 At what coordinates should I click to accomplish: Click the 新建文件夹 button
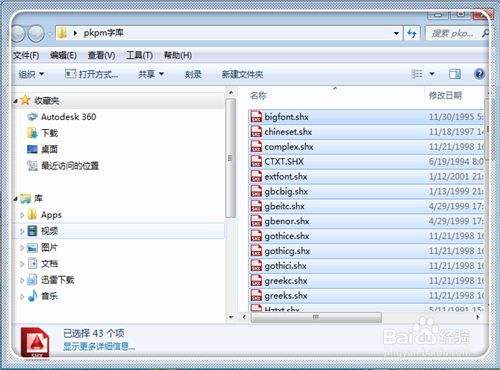pos(242,74)
